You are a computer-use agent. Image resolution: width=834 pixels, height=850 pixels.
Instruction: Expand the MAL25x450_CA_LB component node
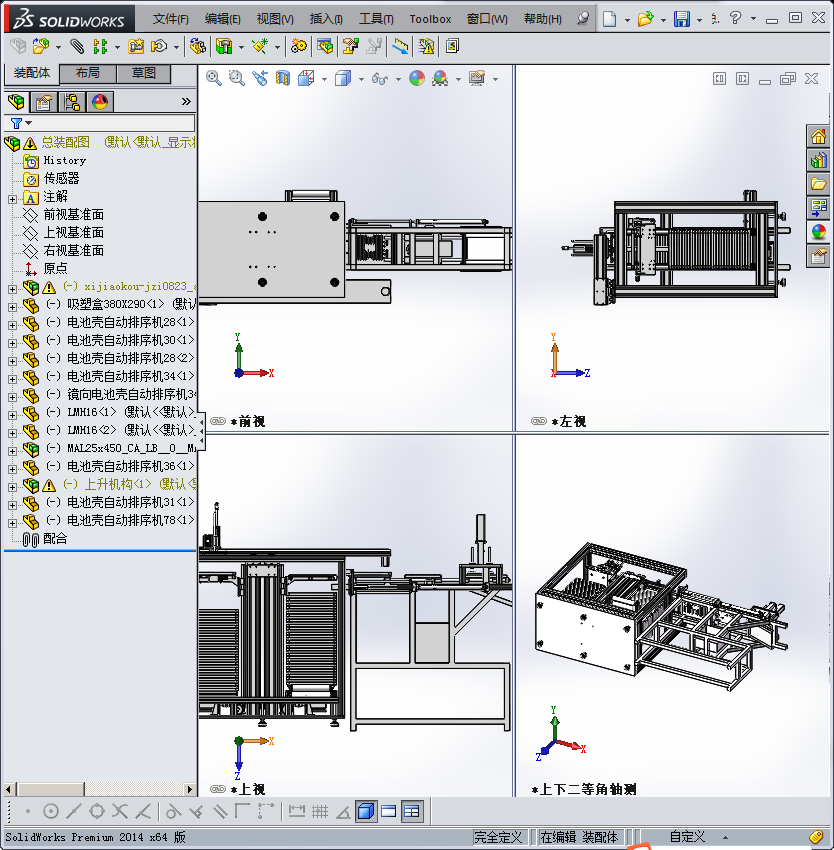12,451
